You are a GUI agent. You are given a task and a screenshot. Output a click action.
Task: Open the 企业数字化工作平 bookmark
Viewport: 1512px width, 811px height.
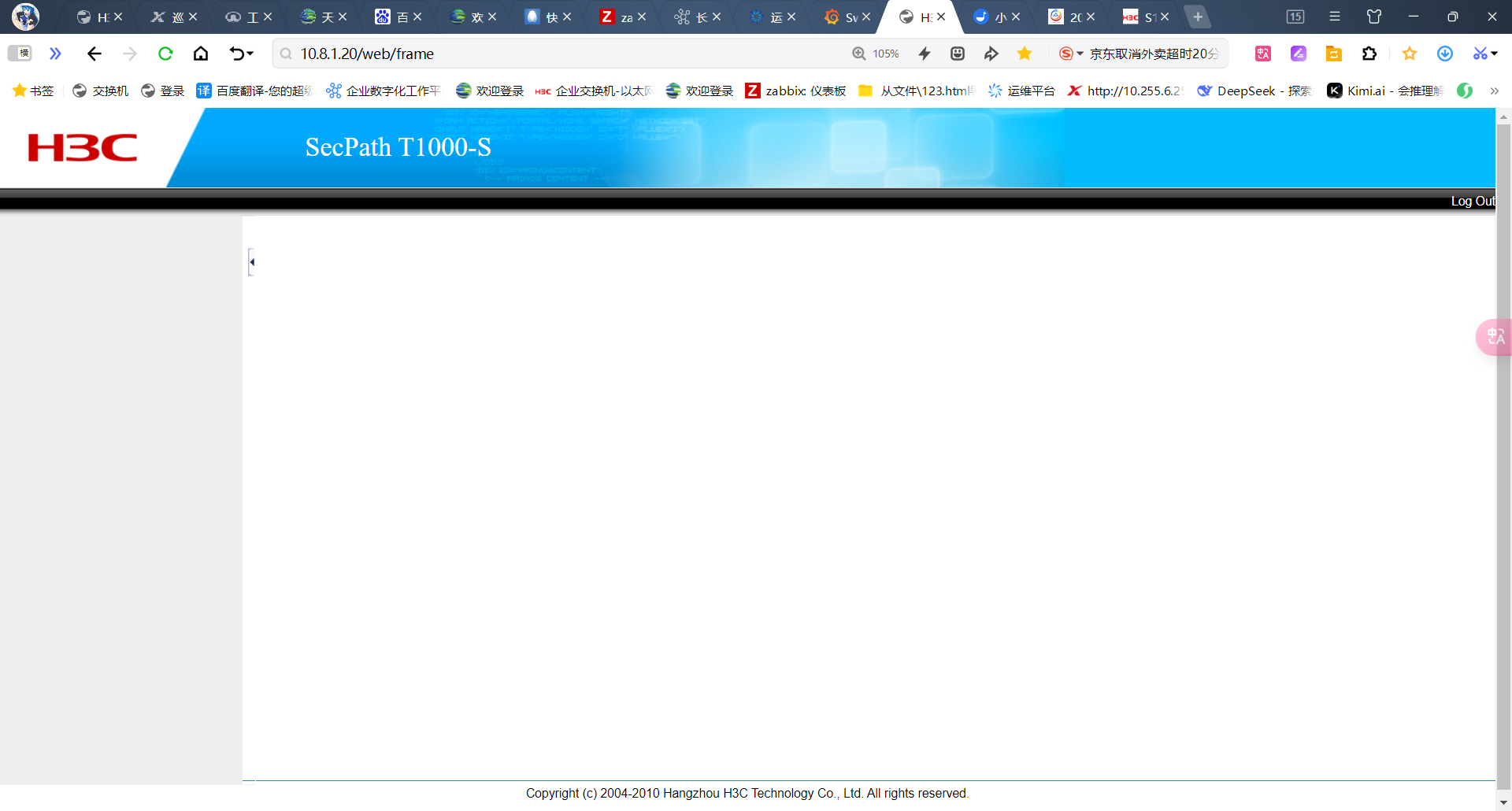point(383,91)
